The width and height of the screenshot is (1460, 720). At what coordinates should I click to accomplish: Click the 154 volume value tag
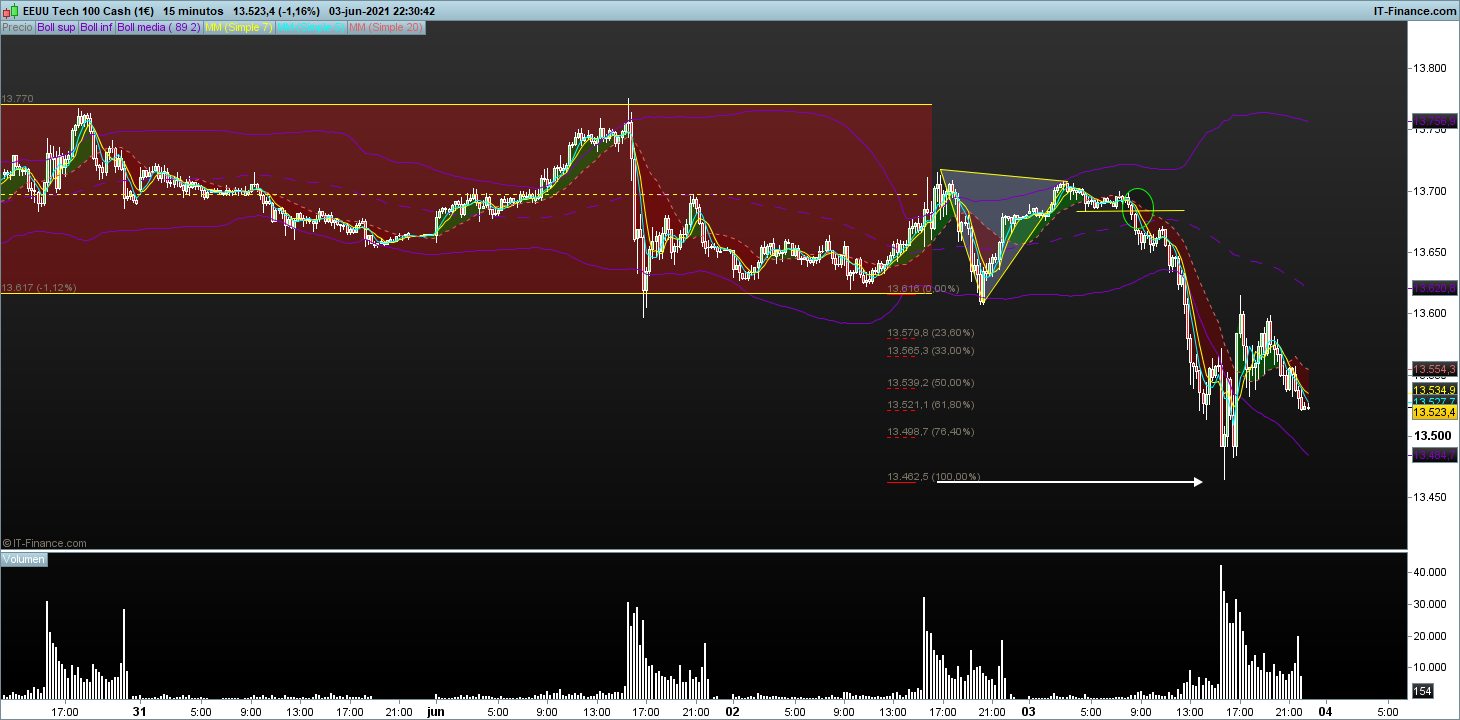pyautogui.click(x=1422, y=691)
